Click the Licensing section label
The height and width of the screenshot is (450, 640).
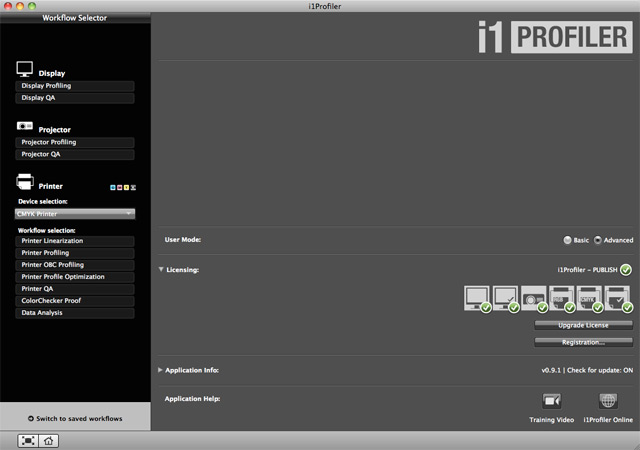tap(182, 270)
